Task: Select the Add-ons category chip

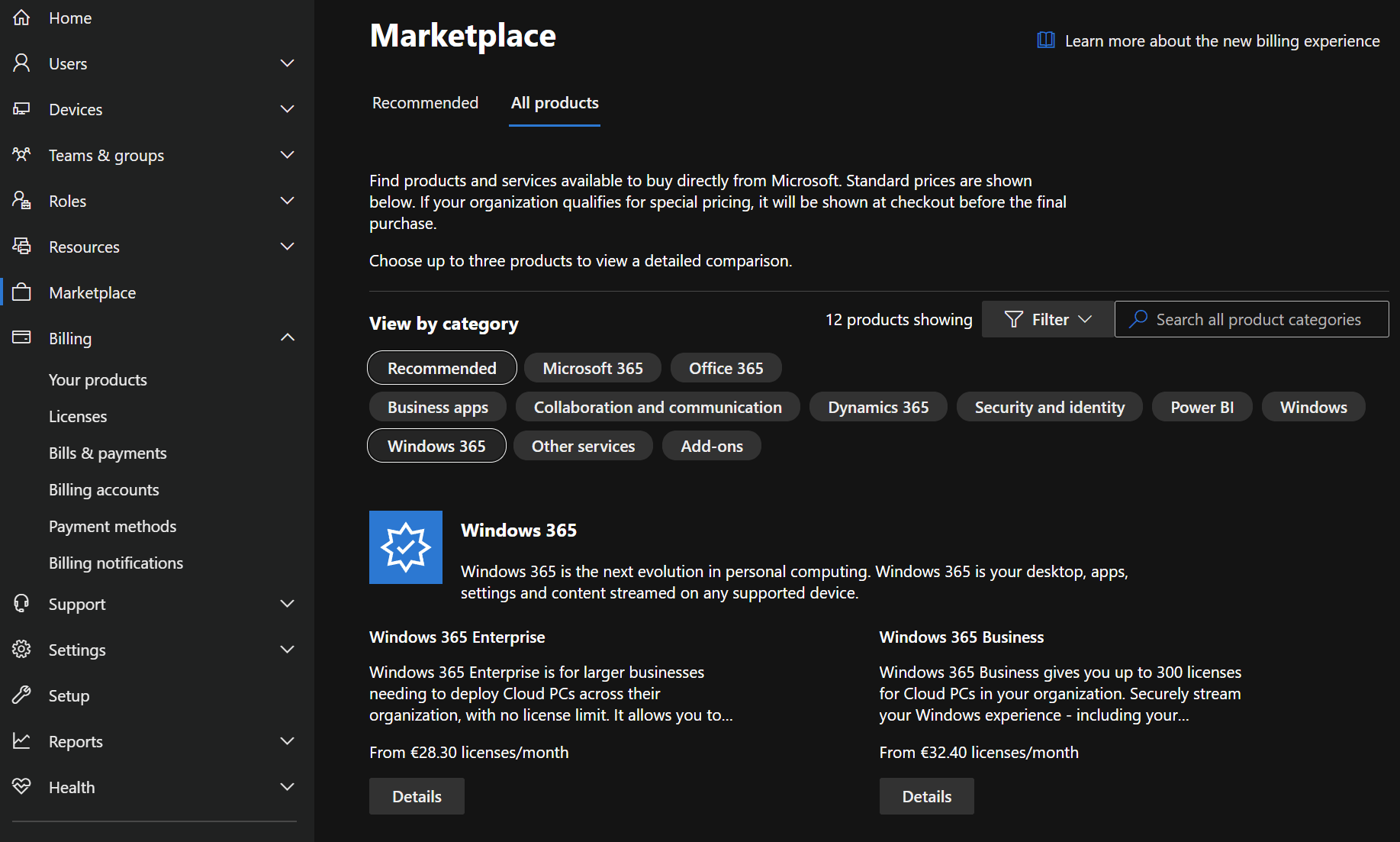Action: (x=711, y=446)
